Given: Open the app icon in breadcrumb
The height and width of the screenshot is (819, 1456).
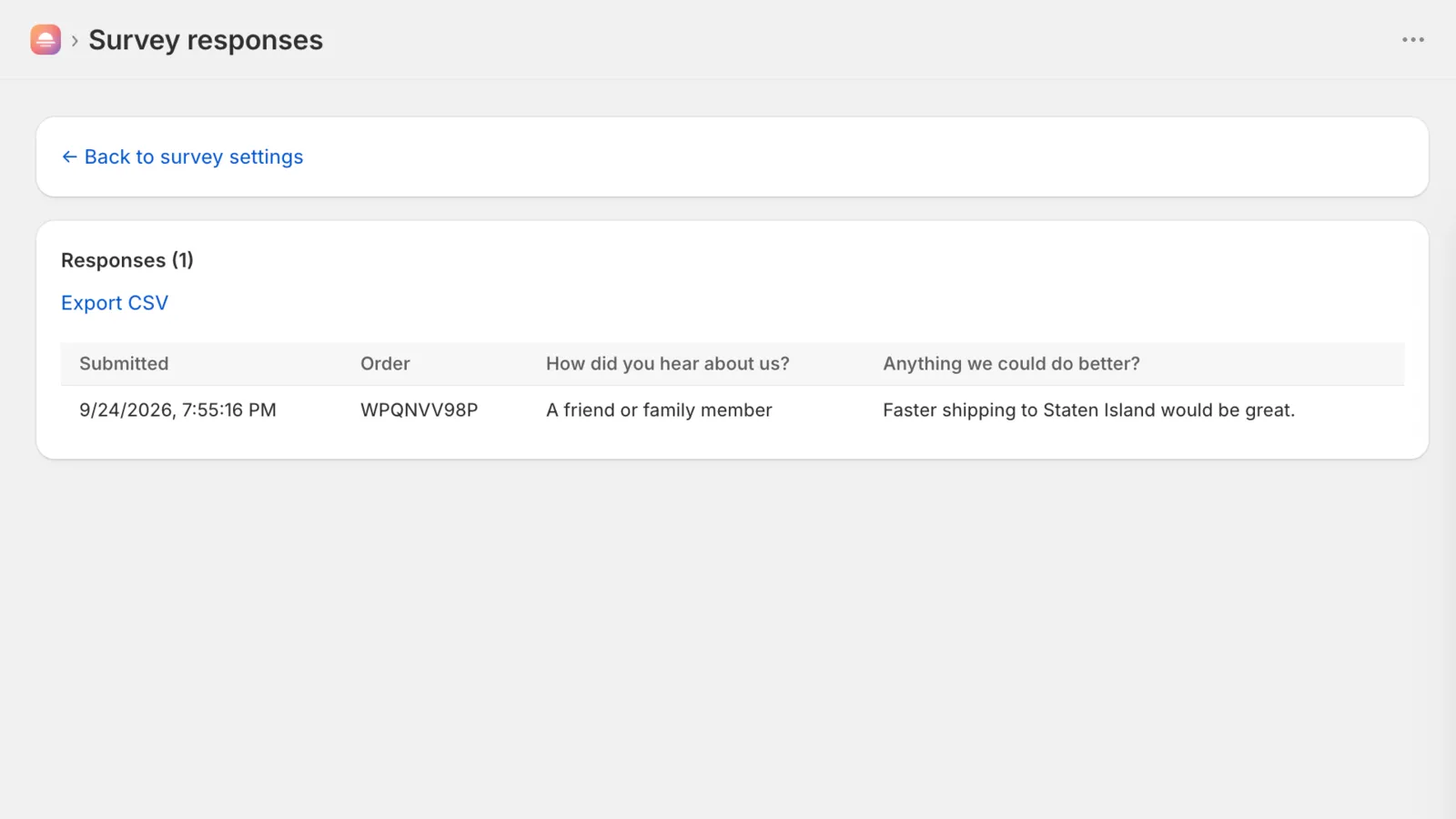Looking at the screenshot, I should (45, 40).
